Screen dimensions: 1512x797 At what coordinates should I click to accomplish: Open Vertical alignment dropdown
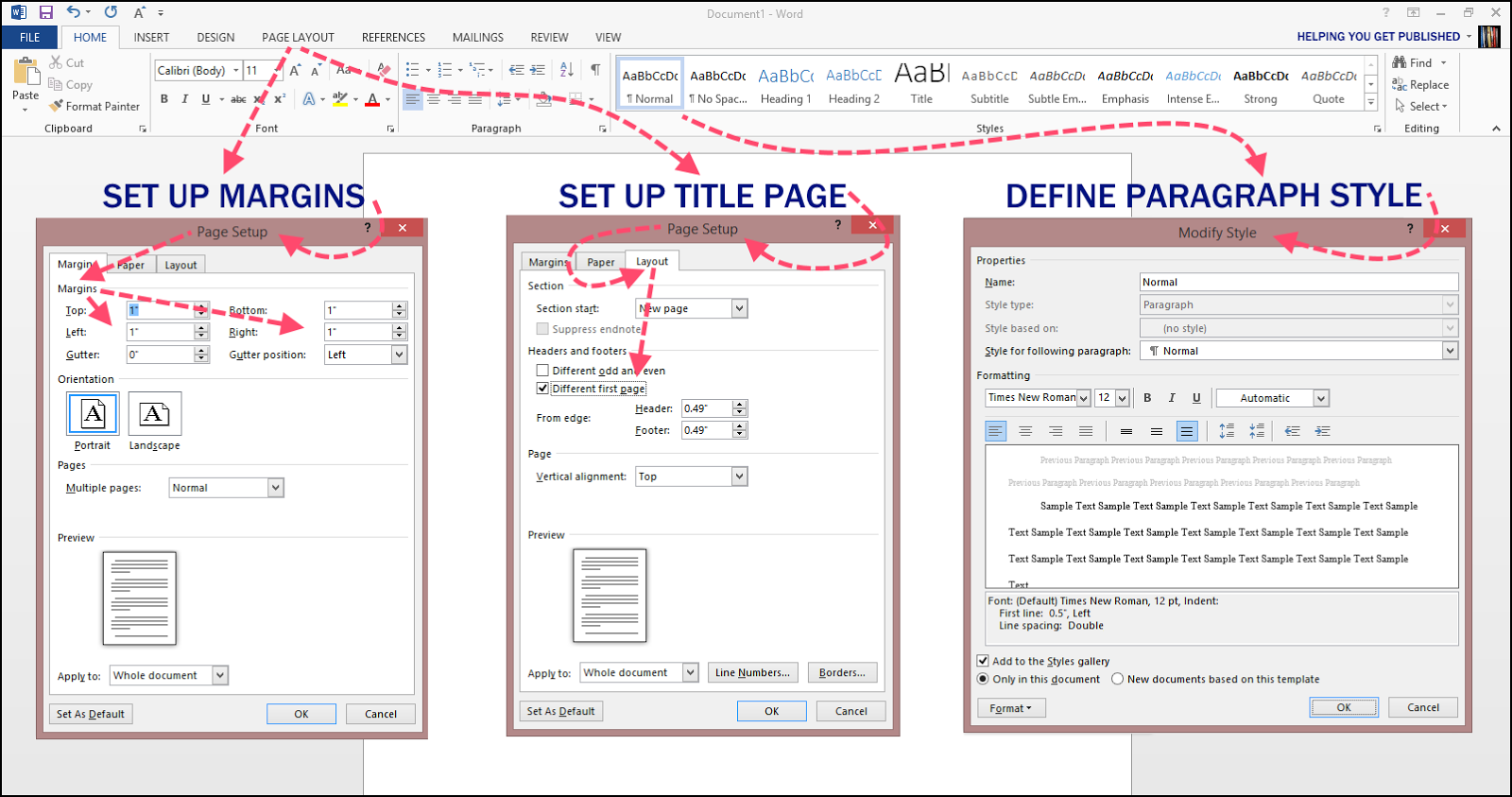740,476
